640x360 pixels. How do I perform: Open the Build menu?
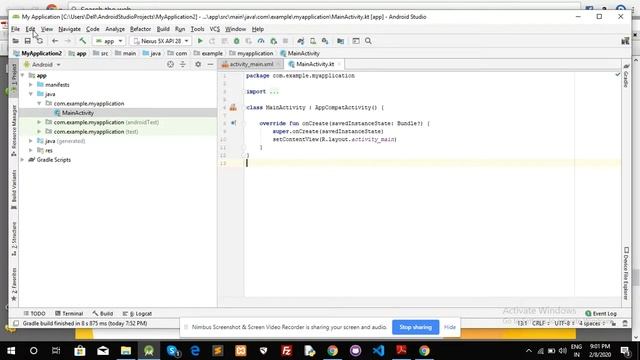tap(163, 29)
